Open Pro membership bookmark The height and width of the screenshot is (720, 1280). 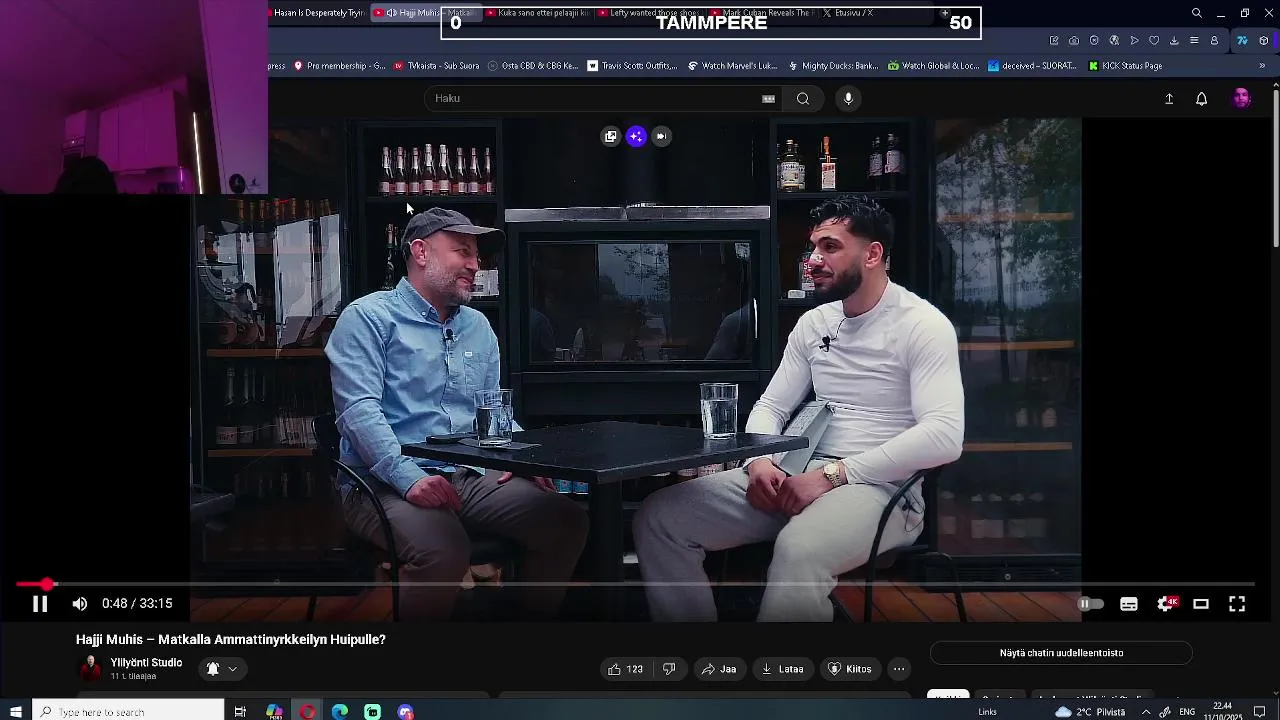click(339, 66)
